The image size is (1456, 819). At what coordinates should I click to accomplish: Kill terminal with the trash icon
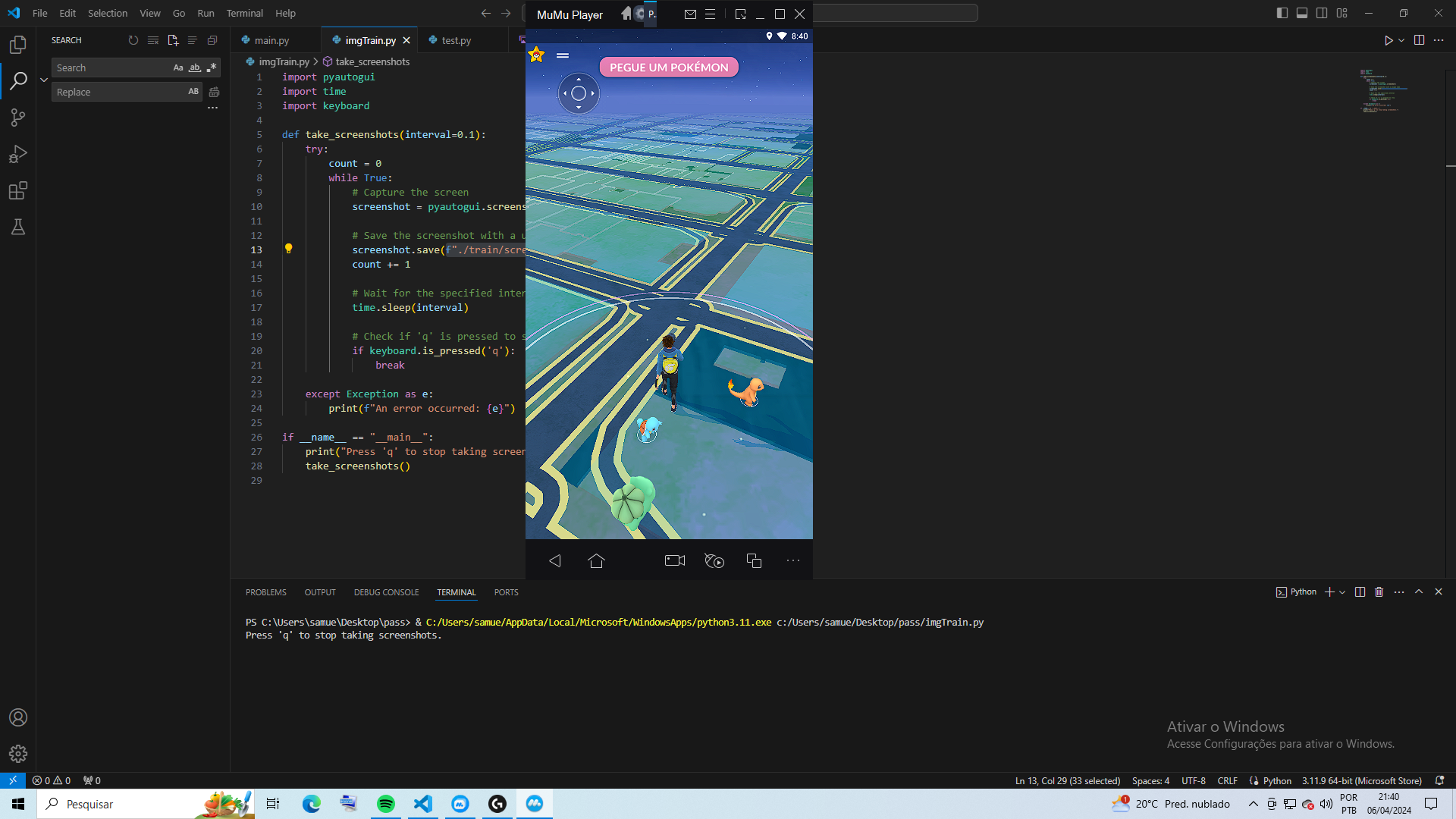tap(1379, 591)
